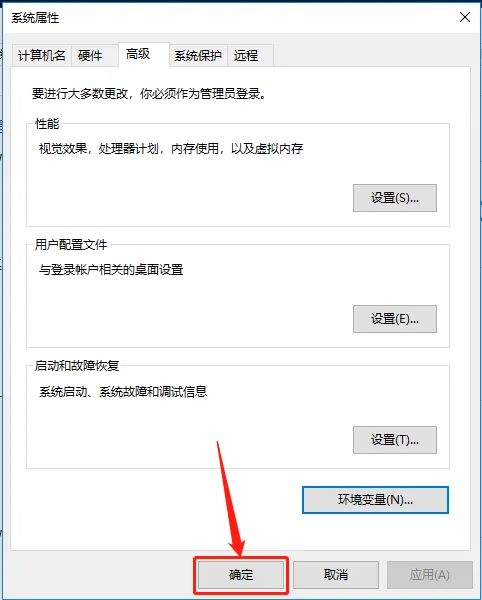The image size is (482, 600).
Task: Click the 取消 button
Action: click(x=336, y=574)
